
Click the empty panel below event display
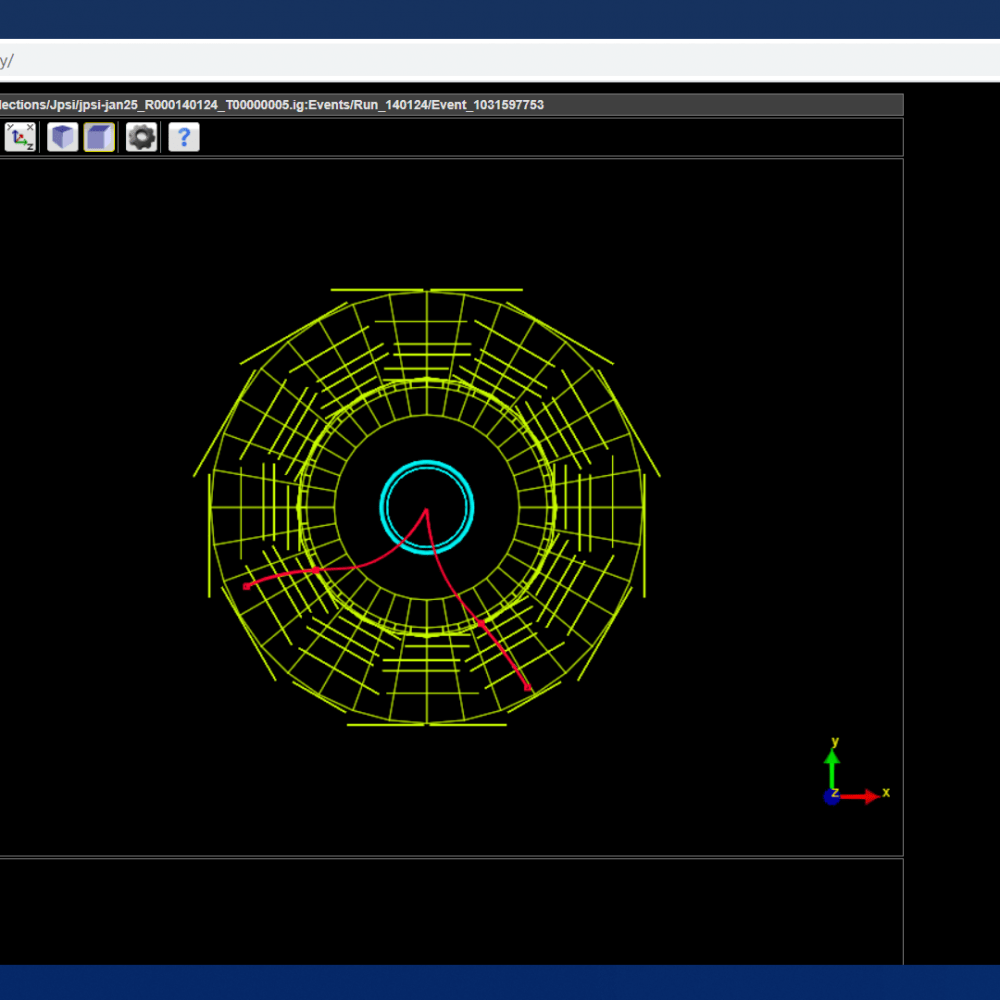pyautogui.click(x=450, y=910)
